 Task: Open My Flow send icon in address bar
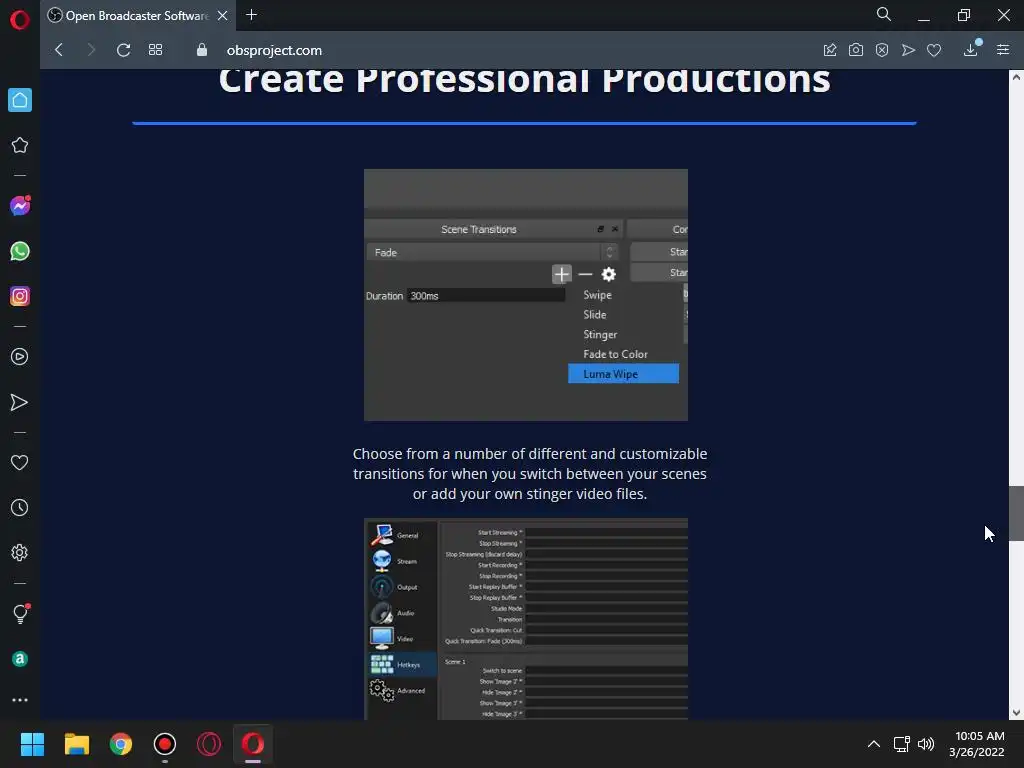908,50
